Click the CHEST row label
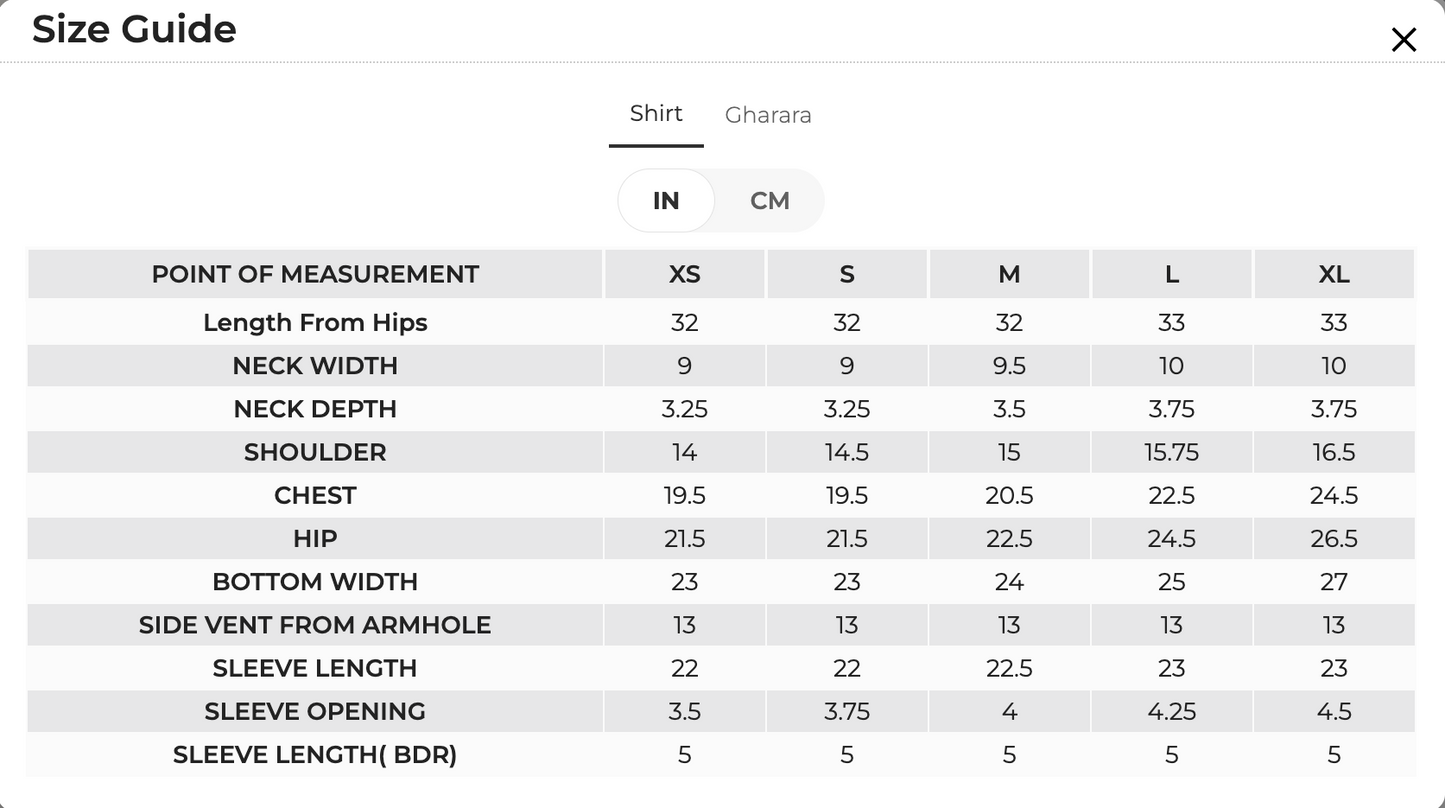The image size is (1445, 808). 315,495
